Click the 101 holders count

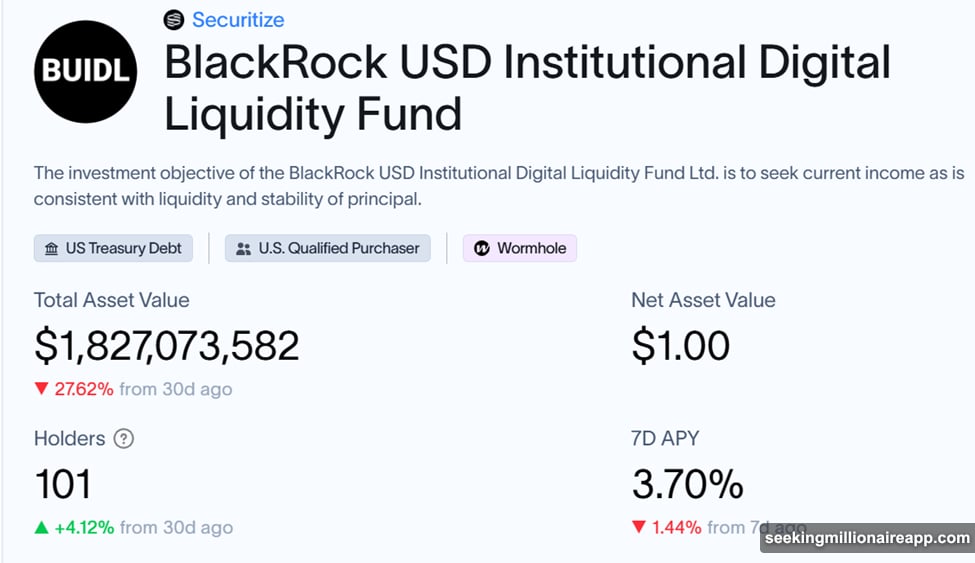click(x=62, y=485)
